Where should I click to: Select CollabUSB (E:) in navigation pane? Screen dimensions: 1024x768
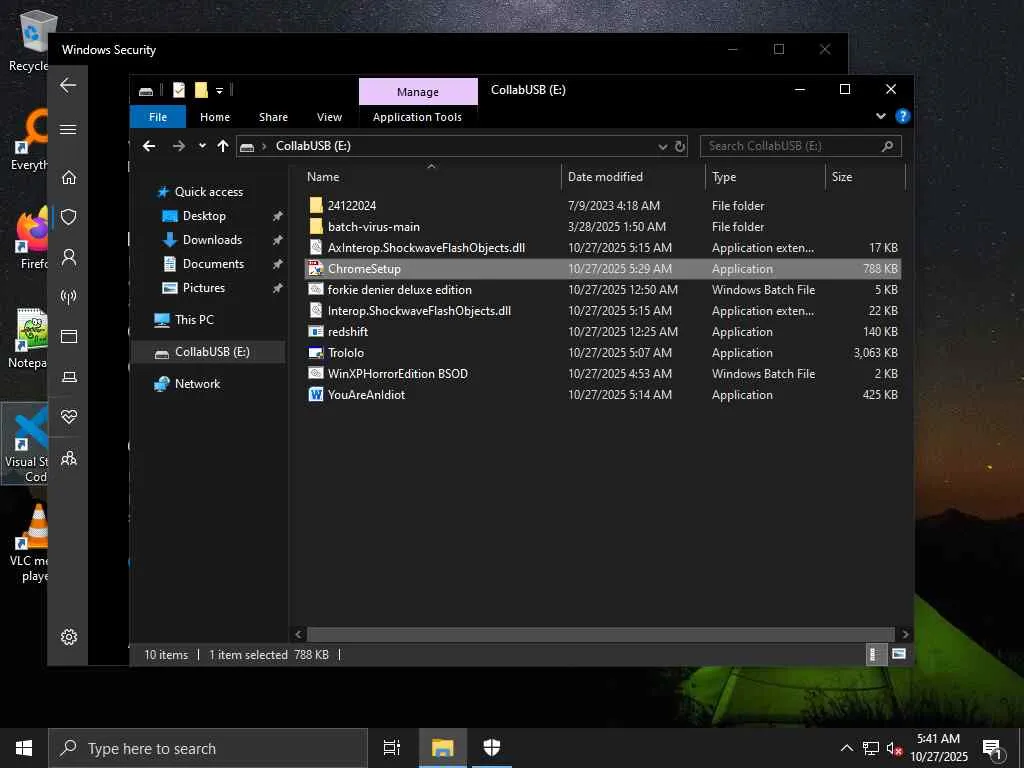click(x=209, y=352)
